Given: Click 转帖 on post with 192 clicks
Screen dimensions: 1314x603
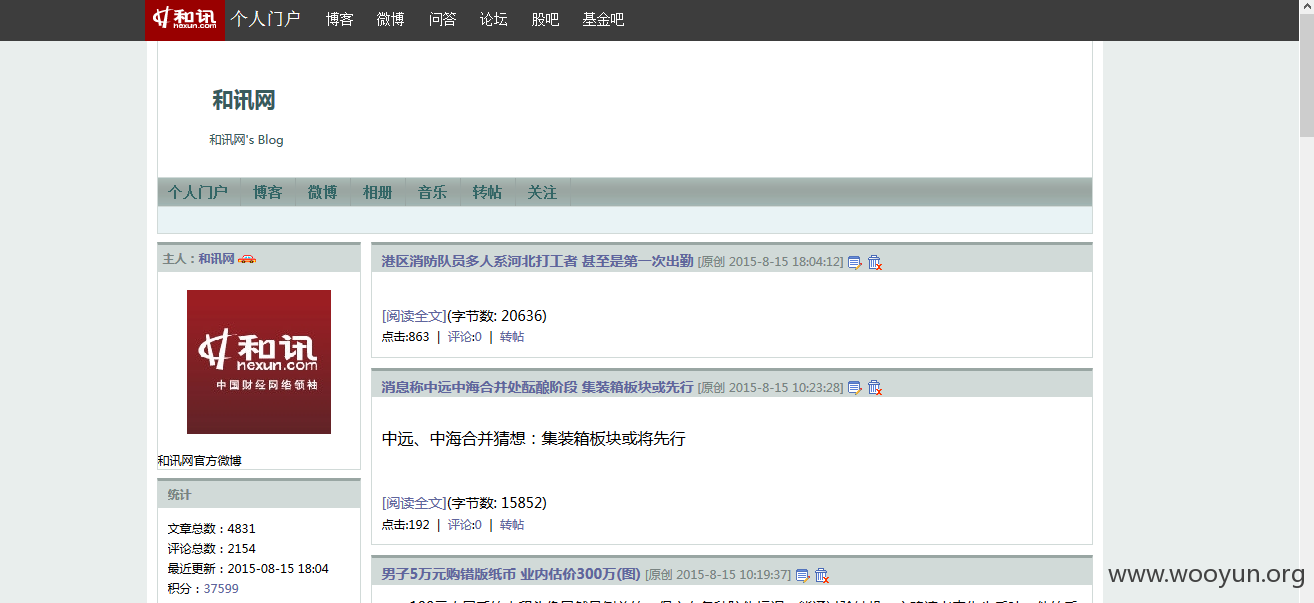Looking at the screenshot, I should [512, 525].
